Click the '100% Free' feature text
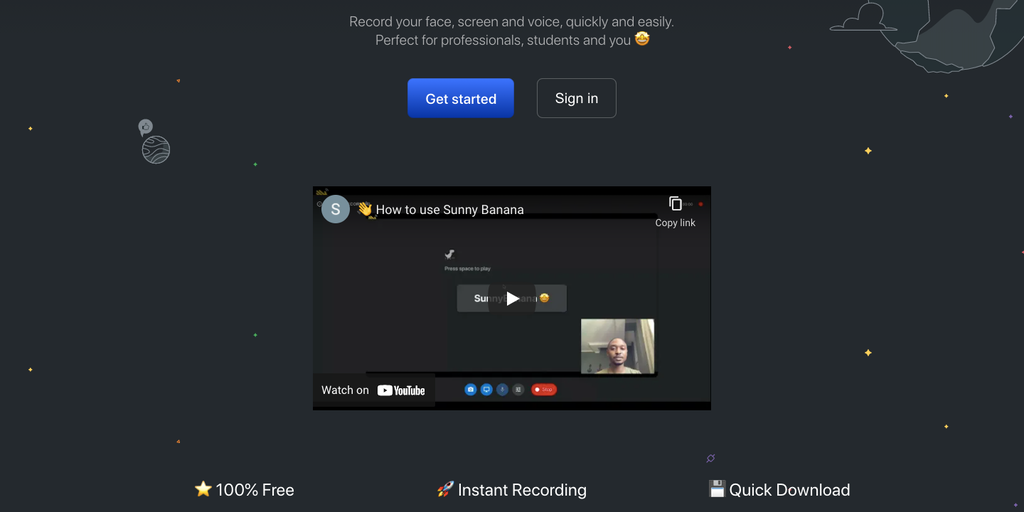 click(x=255, y=490)
